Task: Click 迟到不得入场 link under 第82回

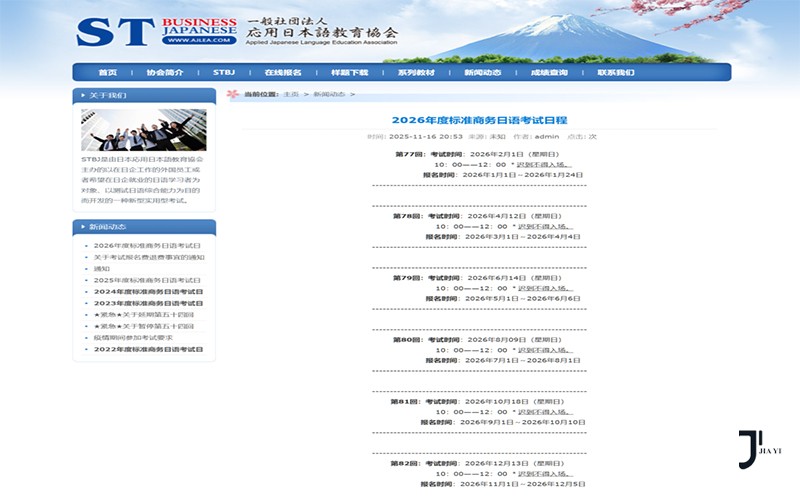Action: (x=545, y=473)
